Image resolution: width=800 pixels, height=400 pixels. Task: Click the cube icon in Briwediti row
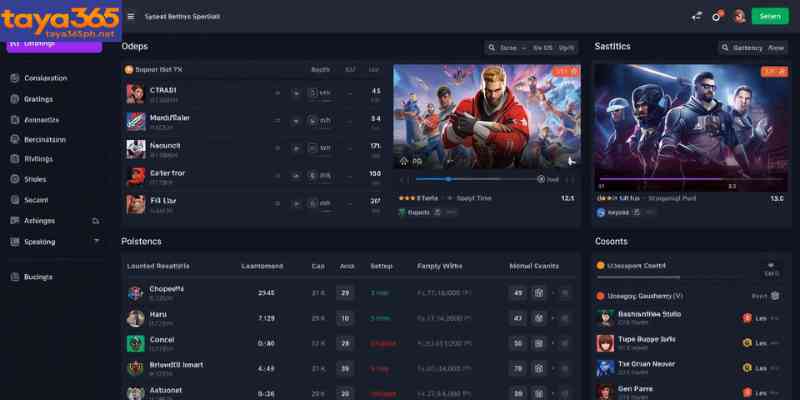point(538,368)
